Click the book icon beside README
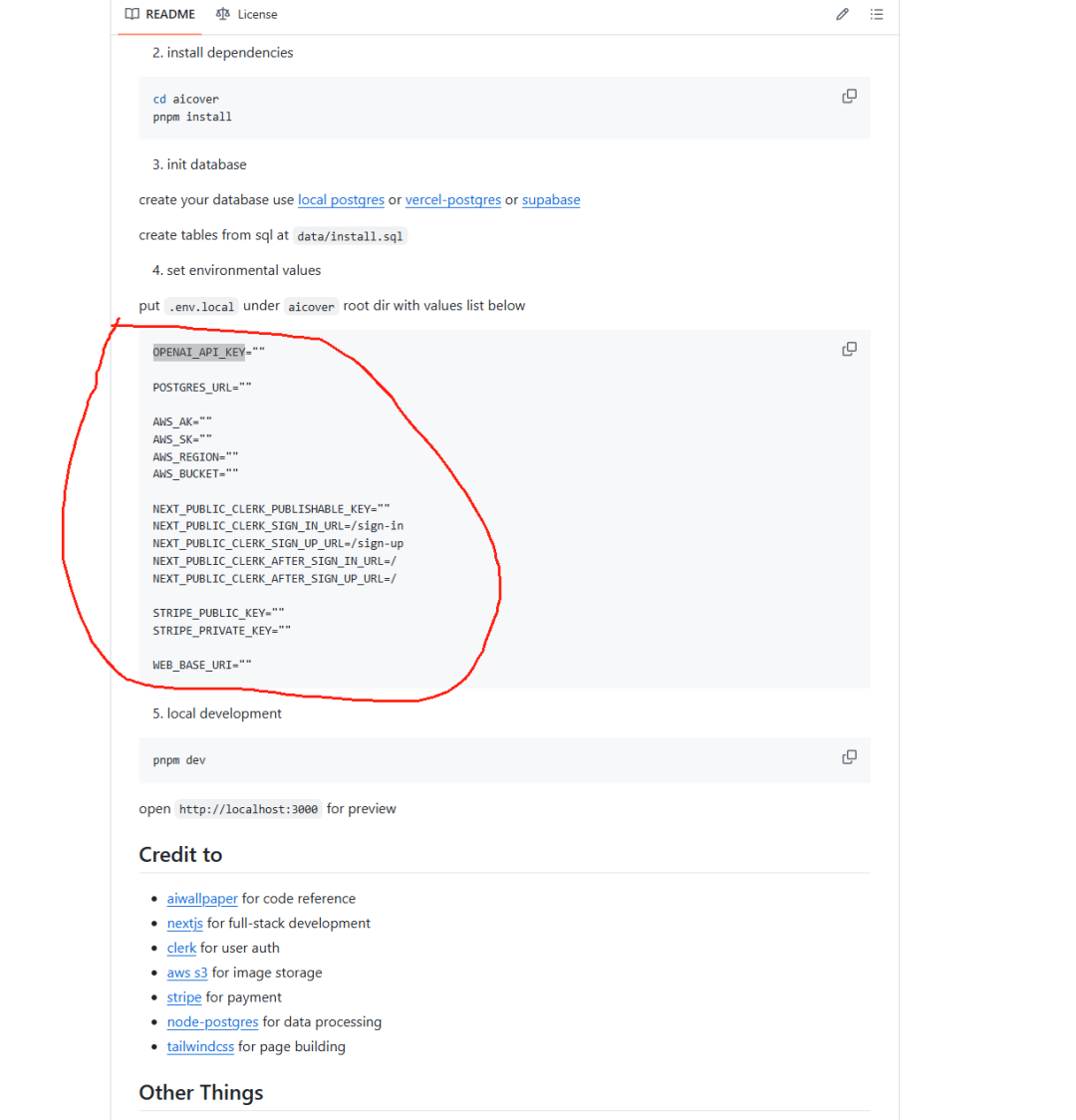 point(132,15)
